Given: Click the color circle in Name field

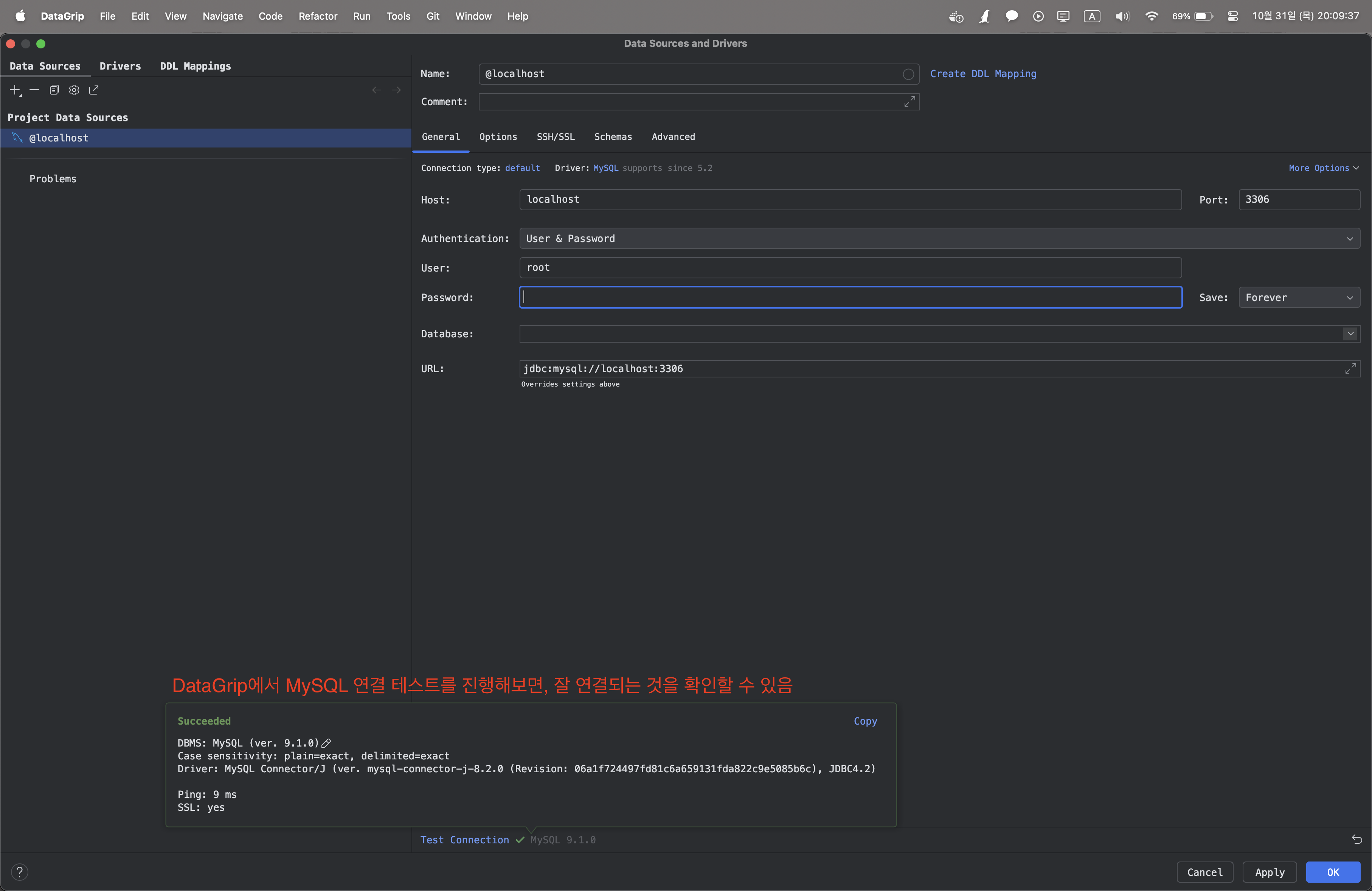Looking at the screenshot, I should pos(908,74).
